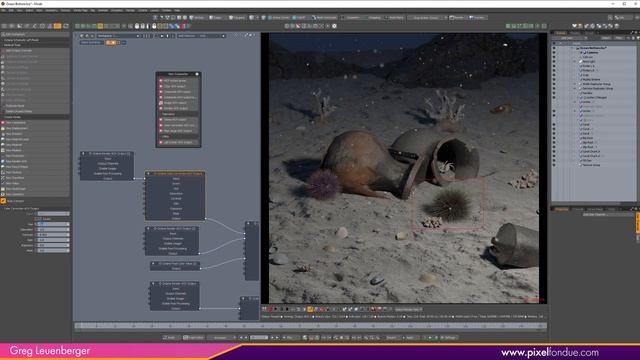Click the orange side tab on right edge

638,223
